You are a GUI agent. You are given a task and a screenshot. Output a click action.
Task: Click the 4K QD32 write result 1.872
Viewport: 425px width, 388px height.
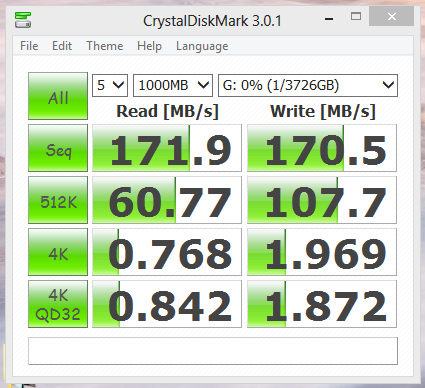pos(322,304)
